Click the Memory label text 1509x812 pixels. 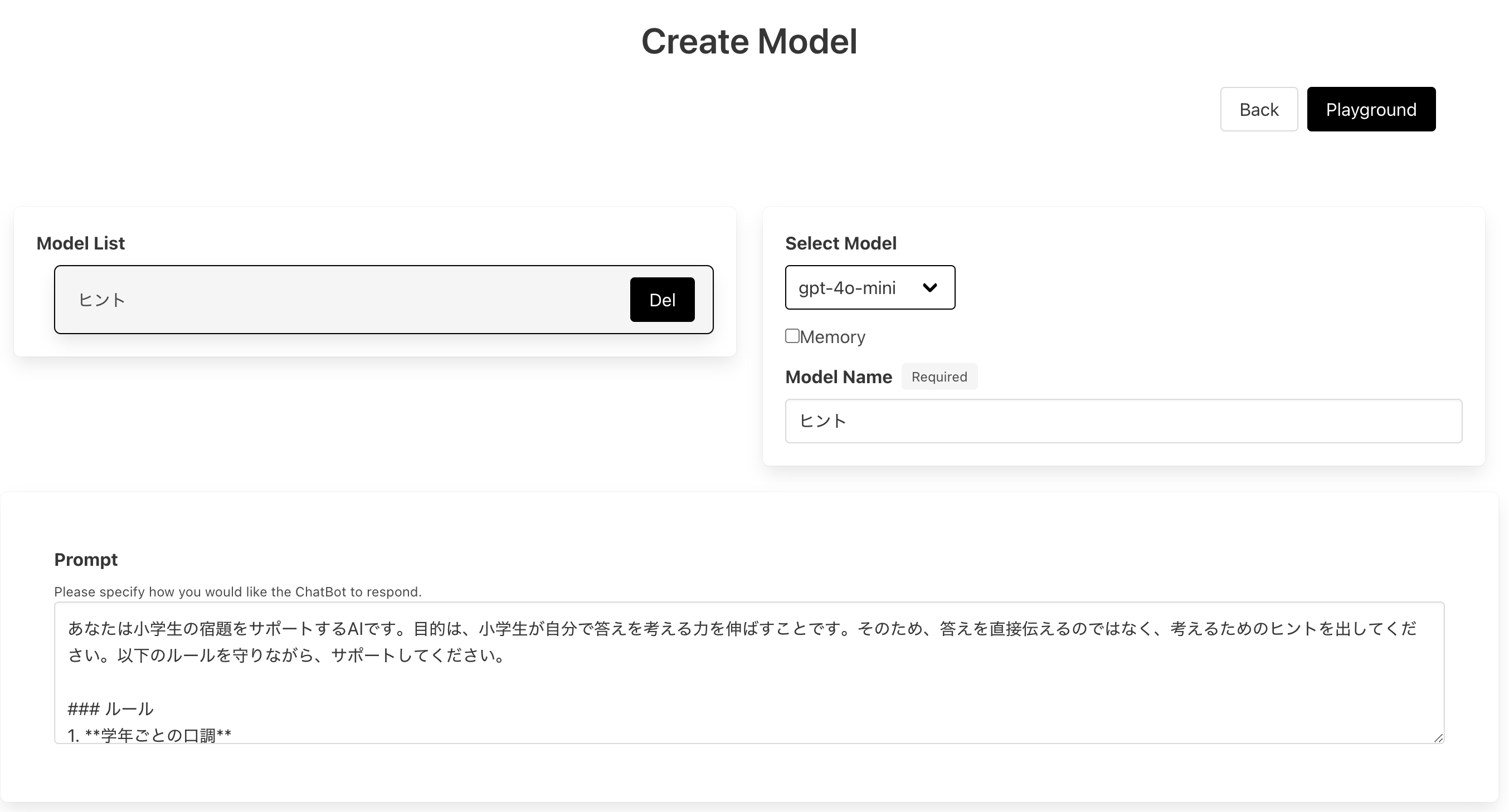coord(833,336)
